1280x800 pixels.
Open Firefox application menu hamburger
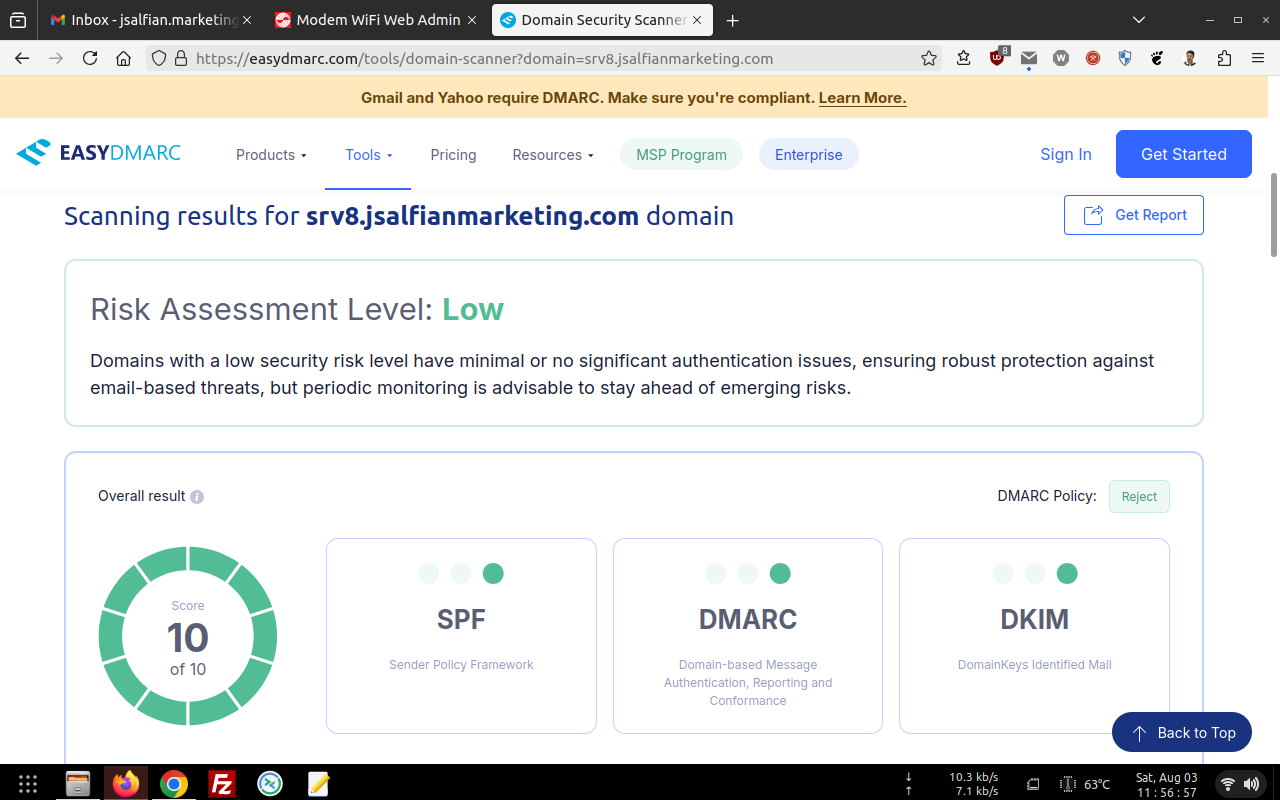tap(1258, 58)
